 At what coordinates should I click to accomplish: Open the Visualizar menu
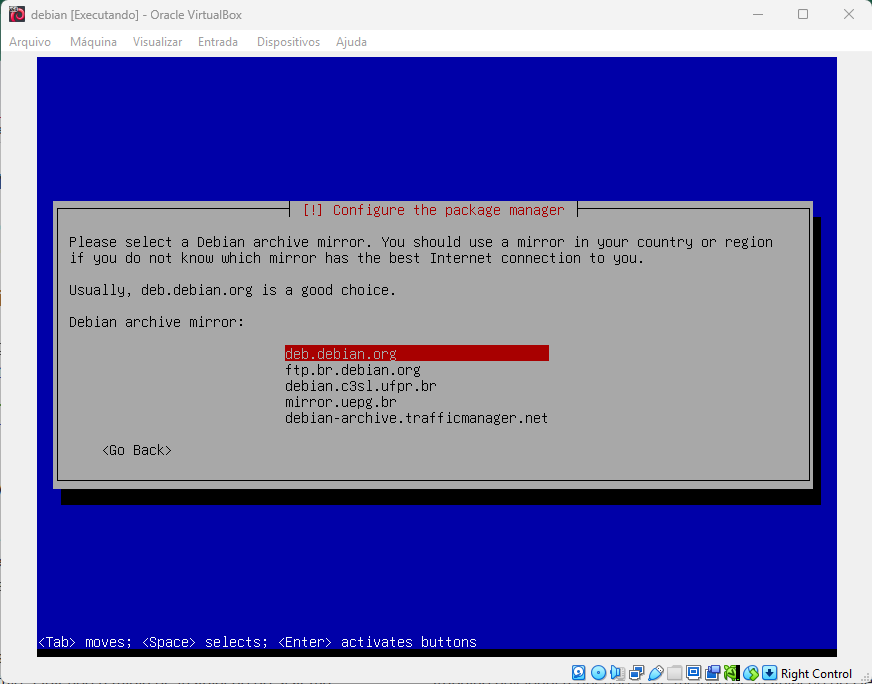click(157, 42)
